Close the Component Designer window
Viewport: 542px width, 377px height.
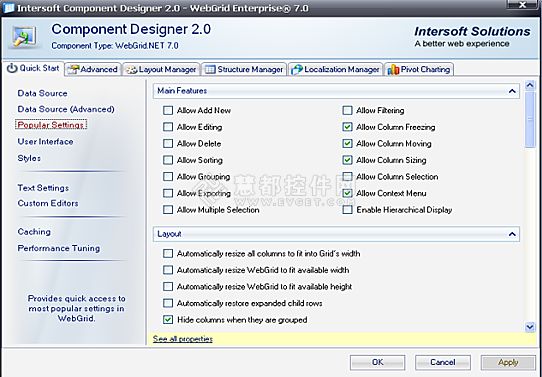tap(522, 4)
